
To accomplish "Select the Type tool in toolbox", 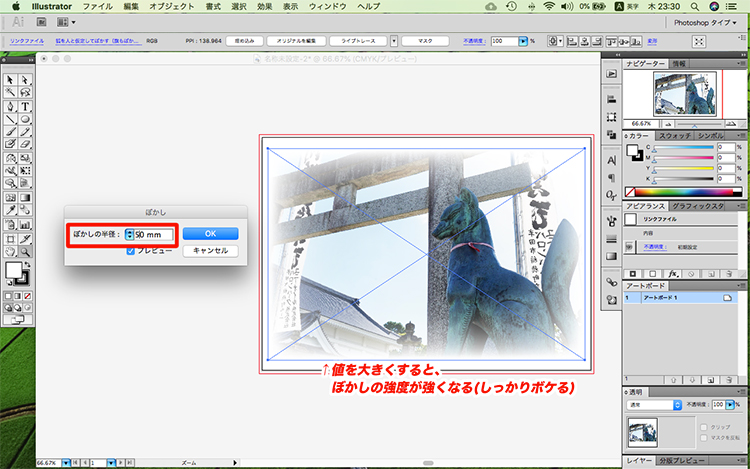I will tap(24, 106).
